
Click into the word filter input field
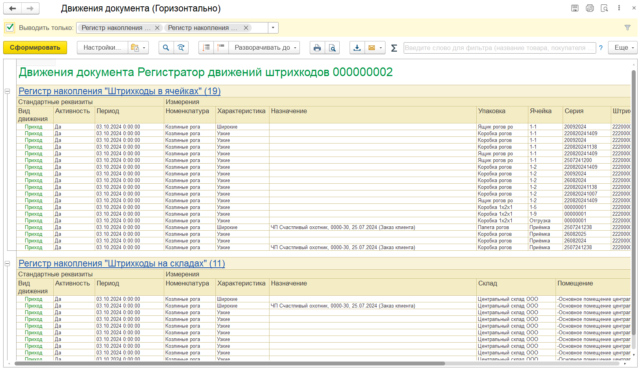point(499,48)
